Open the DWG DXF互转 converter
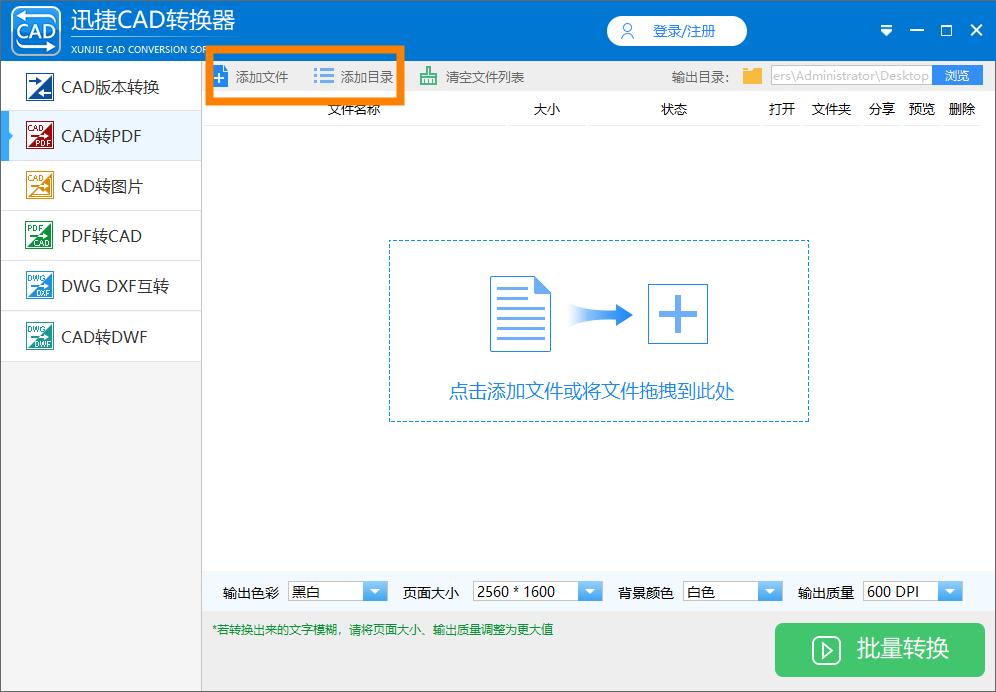Viewport: 996px width, 692px height. [x=100, y=286]
